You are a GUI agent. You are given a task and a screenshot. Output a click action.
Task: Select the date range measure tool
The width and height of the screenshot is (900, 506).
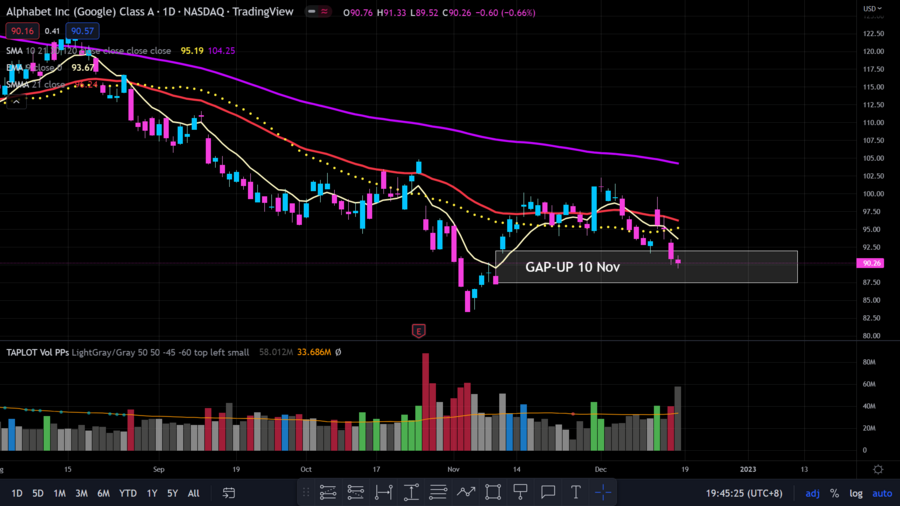click(383, 492)
